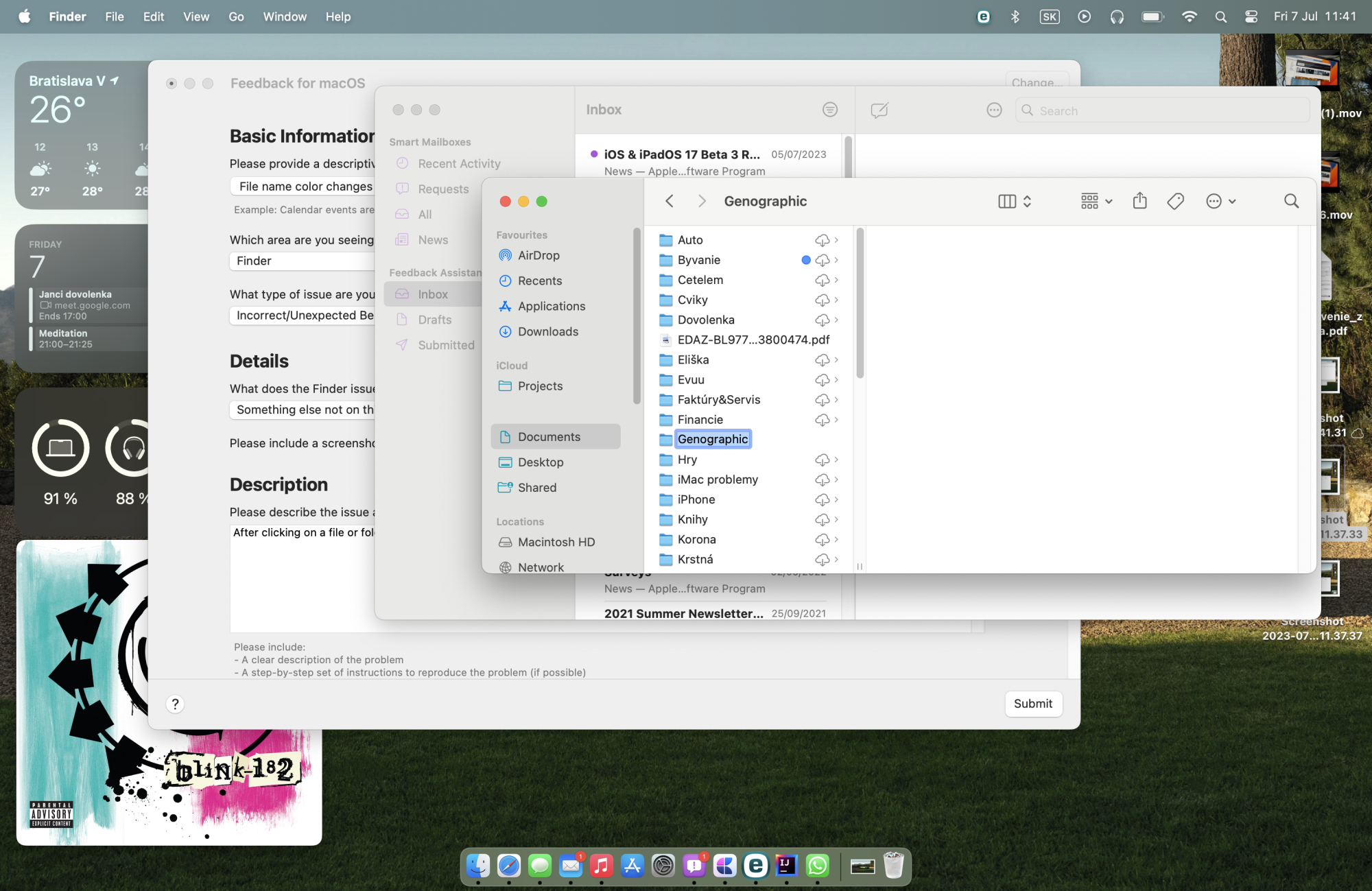Click Wi-Fi status icon in menu bar
The width and height of the screenshot is (1372, 891).
[x=1190, y=16]
